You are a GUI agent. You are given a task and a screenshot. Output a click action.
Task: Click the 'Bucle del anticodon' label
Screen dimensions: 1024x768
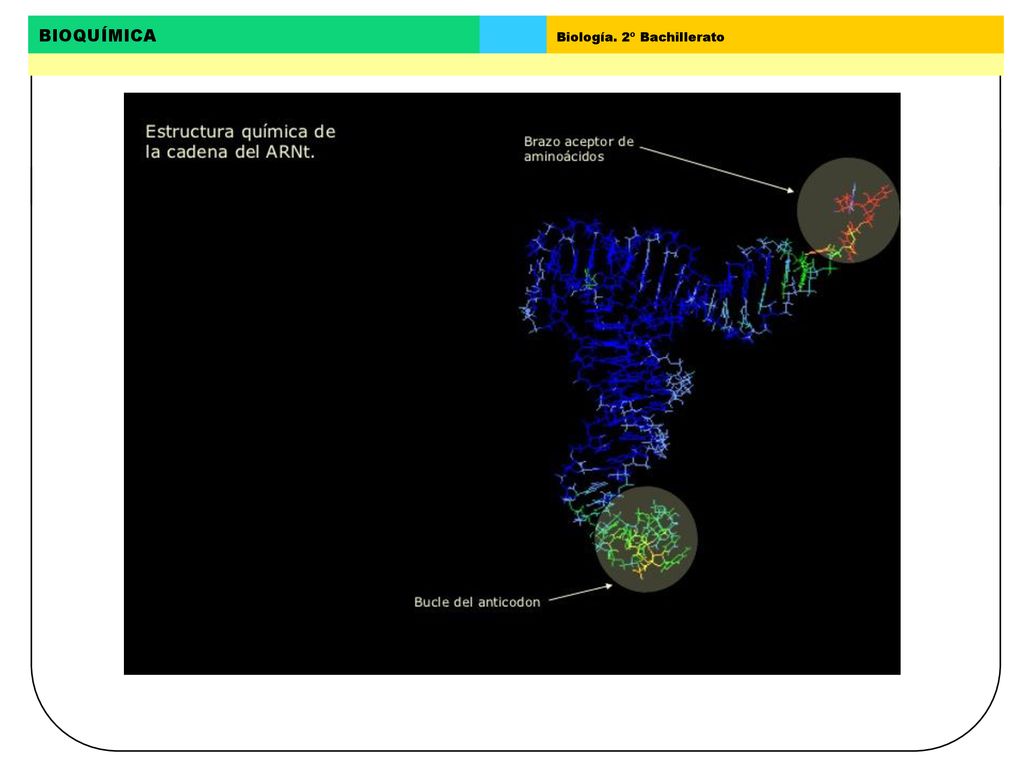tap(477, 602)
